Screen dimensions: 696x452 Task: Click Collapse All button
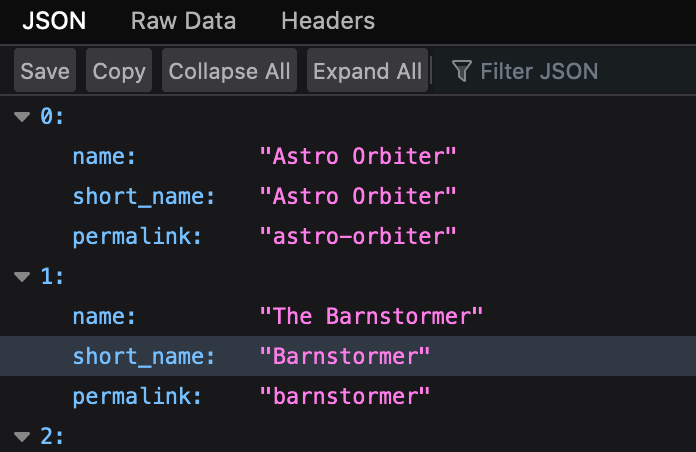coord(229,71)
